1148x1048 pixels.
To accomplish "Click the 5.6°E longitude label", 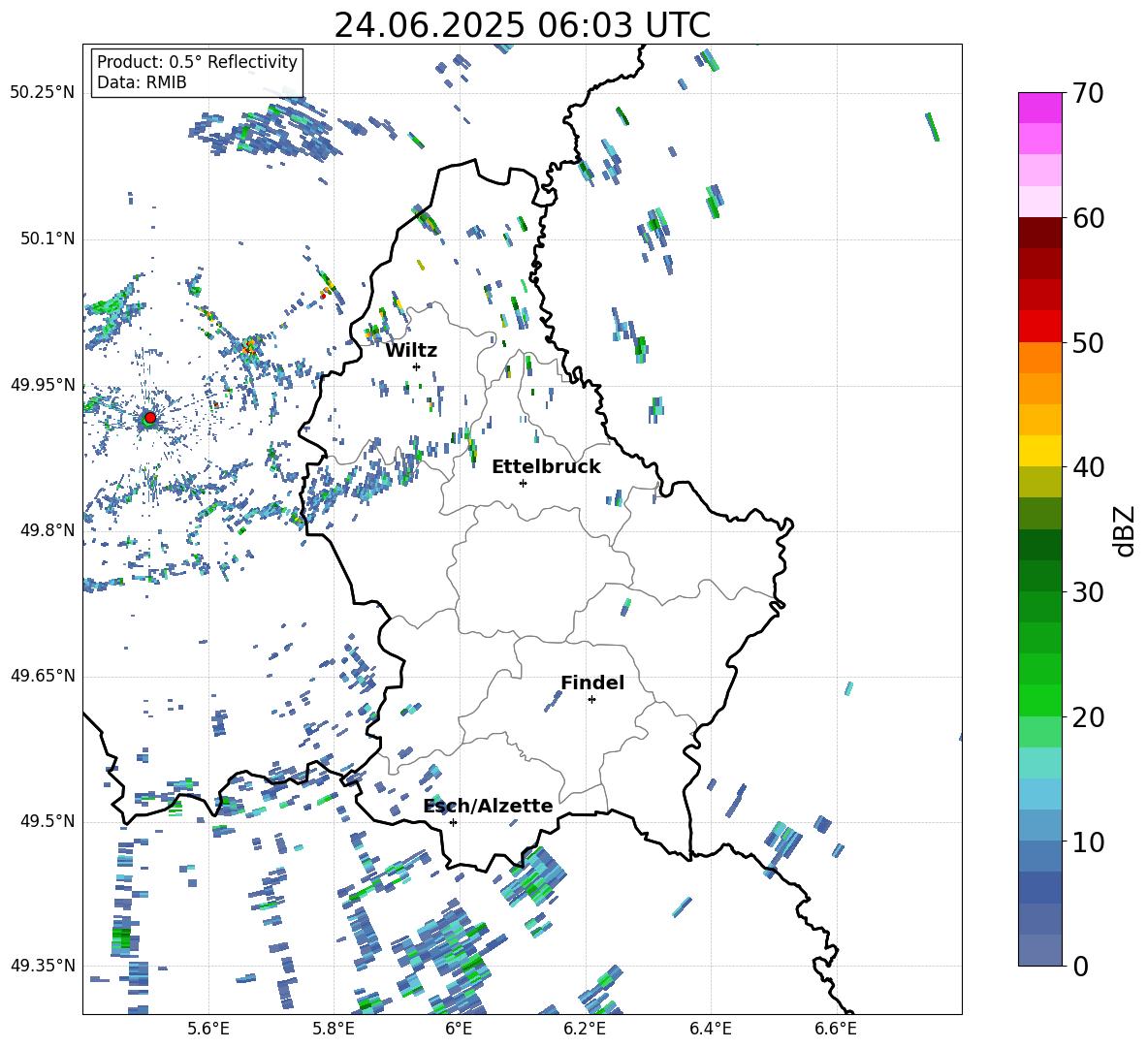I will click(x=208, y=1029).
